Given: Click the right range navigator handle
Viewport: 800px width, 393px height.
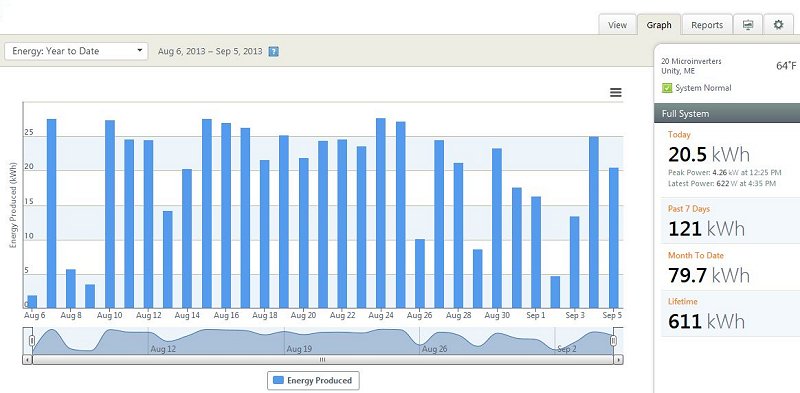Looking at the screenshot, I should click(613, 340).
